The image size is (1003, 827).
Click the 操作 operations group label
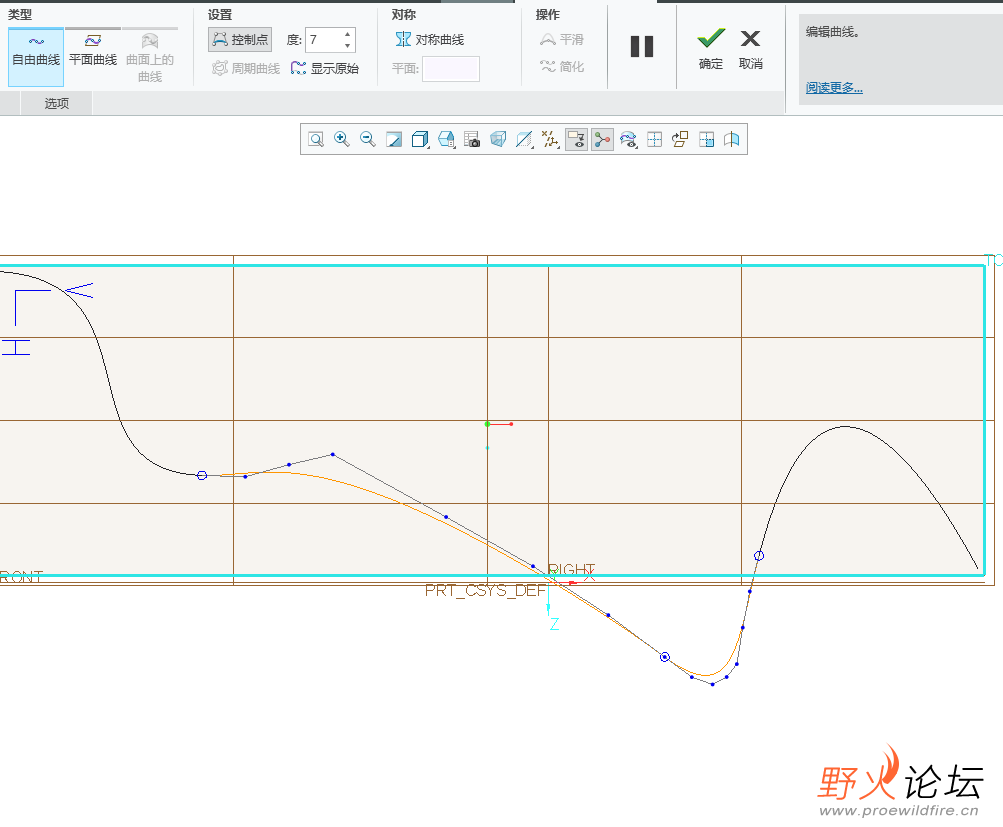point(548,15)
